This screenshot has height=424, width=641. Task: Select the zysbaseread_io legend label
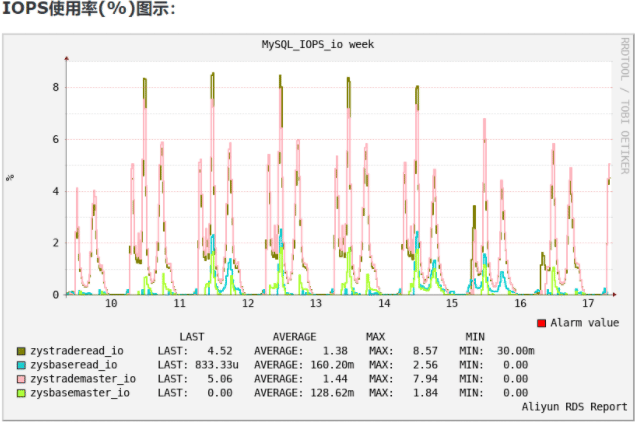[74, 365]
